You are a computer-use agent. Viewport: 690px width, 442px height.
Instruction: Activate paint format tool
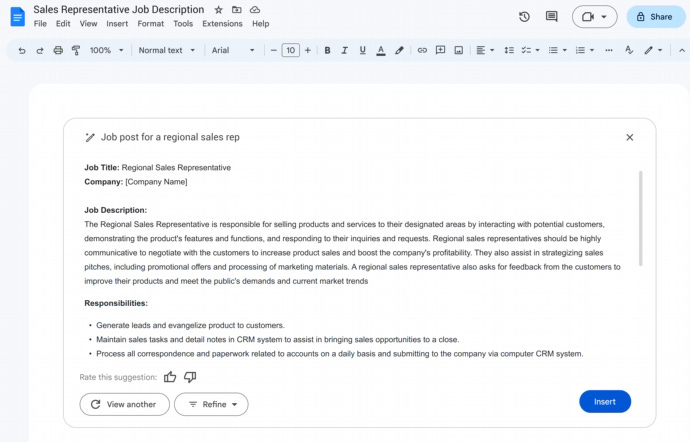coord(76,50)
